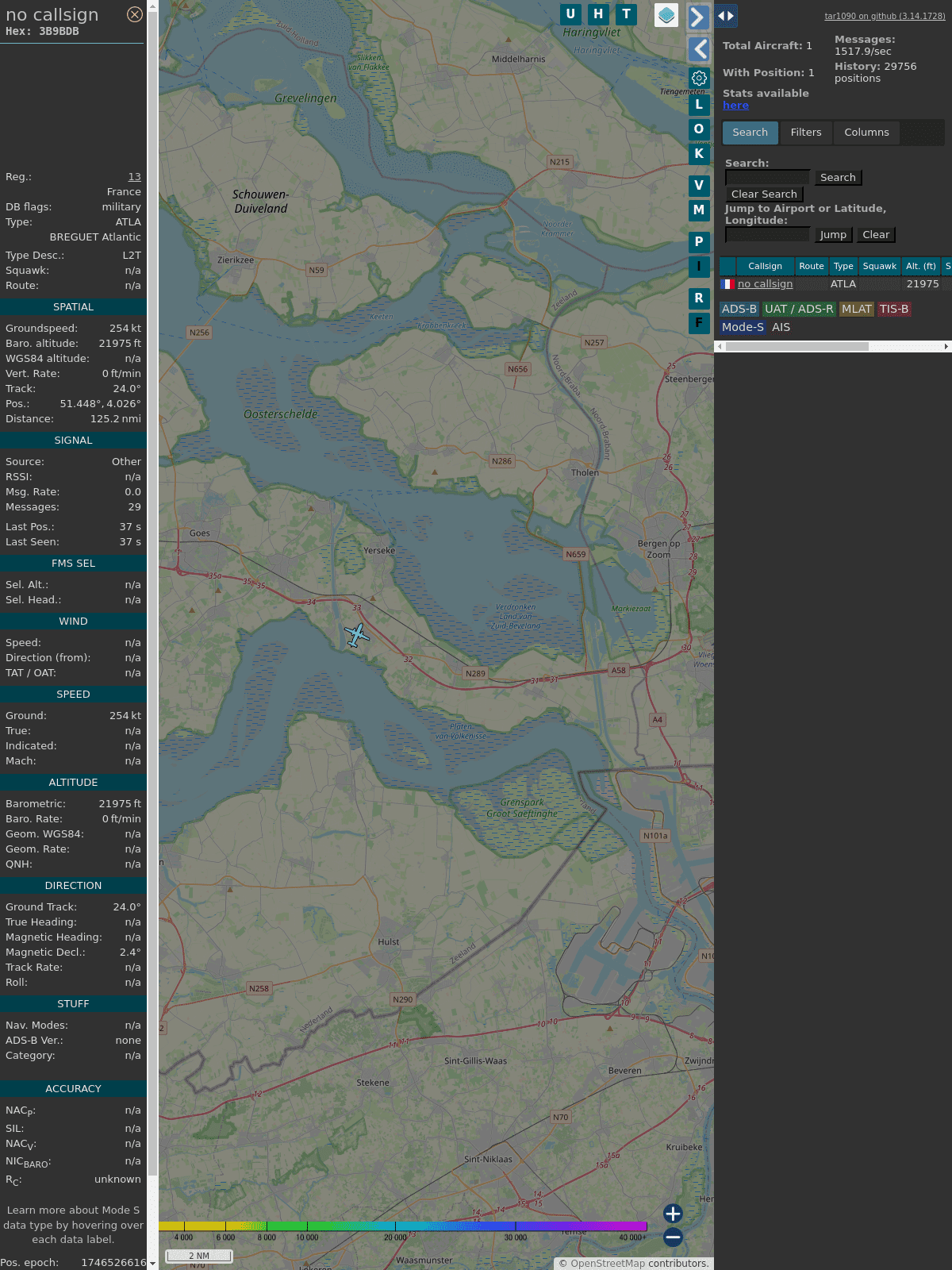952x1270 pixels.
Task: Open the Columns tab
Action: [x=866, y=133]
